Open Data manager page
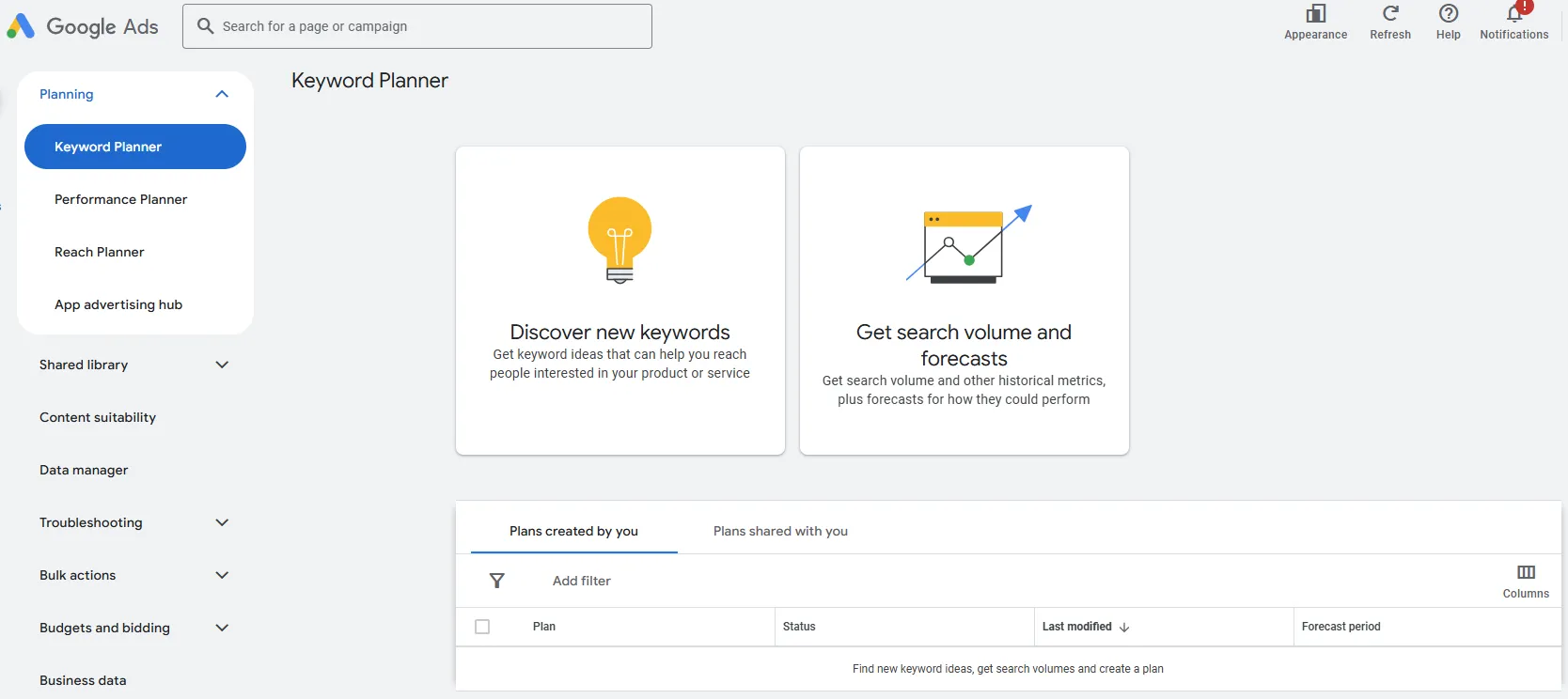Viewport: 1568px width, 699px height. (84, 470)
